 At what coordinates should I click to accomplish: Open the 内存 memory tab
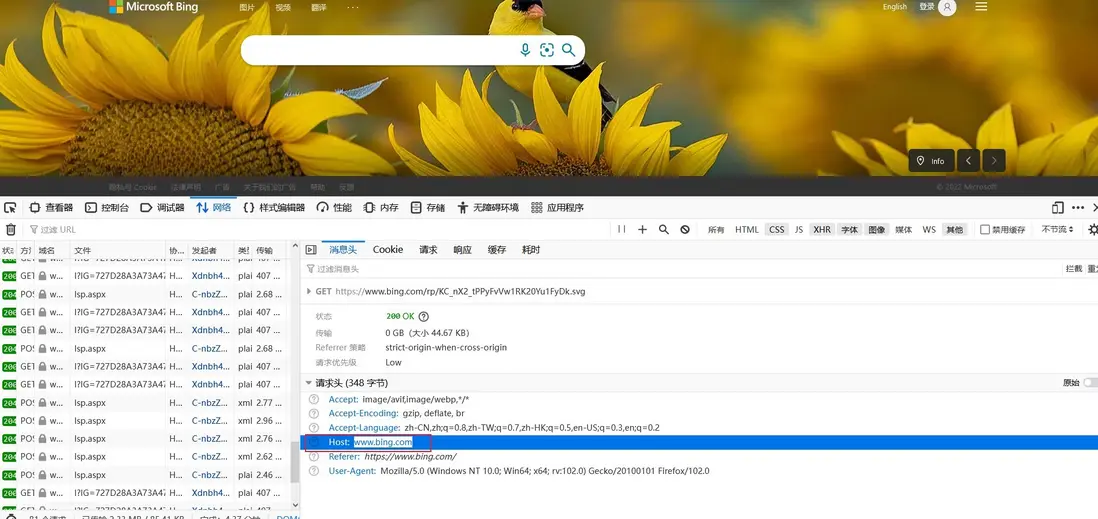(x=381, y=207)
